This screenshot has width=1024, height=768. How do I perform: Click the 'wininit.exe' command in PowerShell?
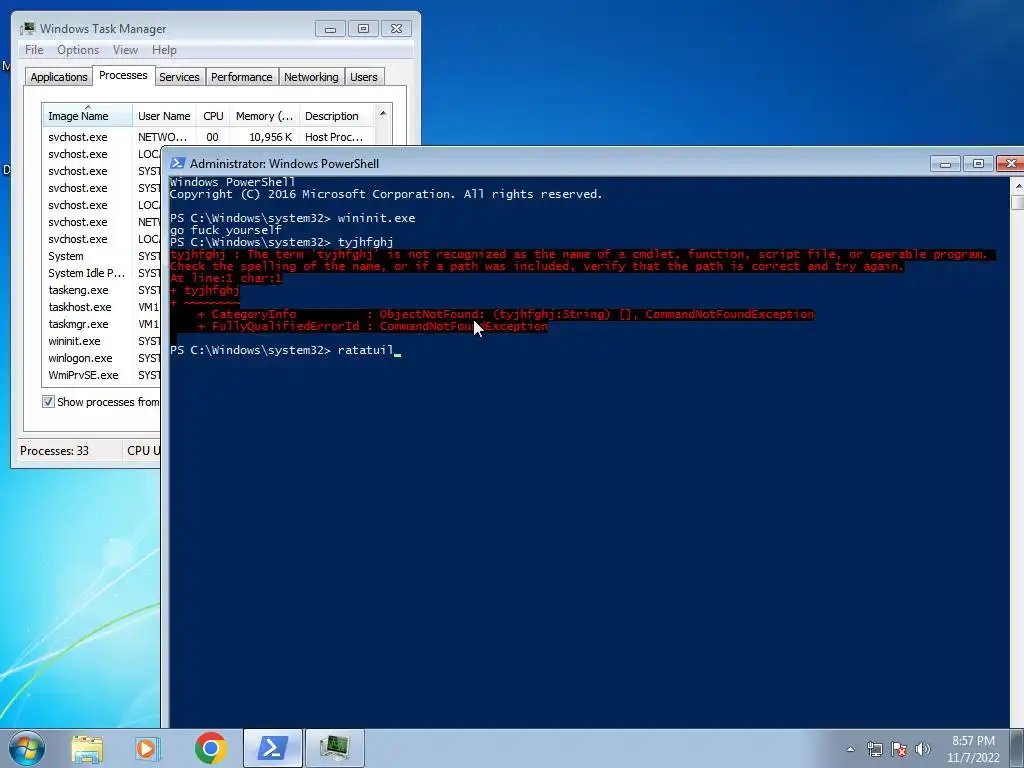pos(376,218)
